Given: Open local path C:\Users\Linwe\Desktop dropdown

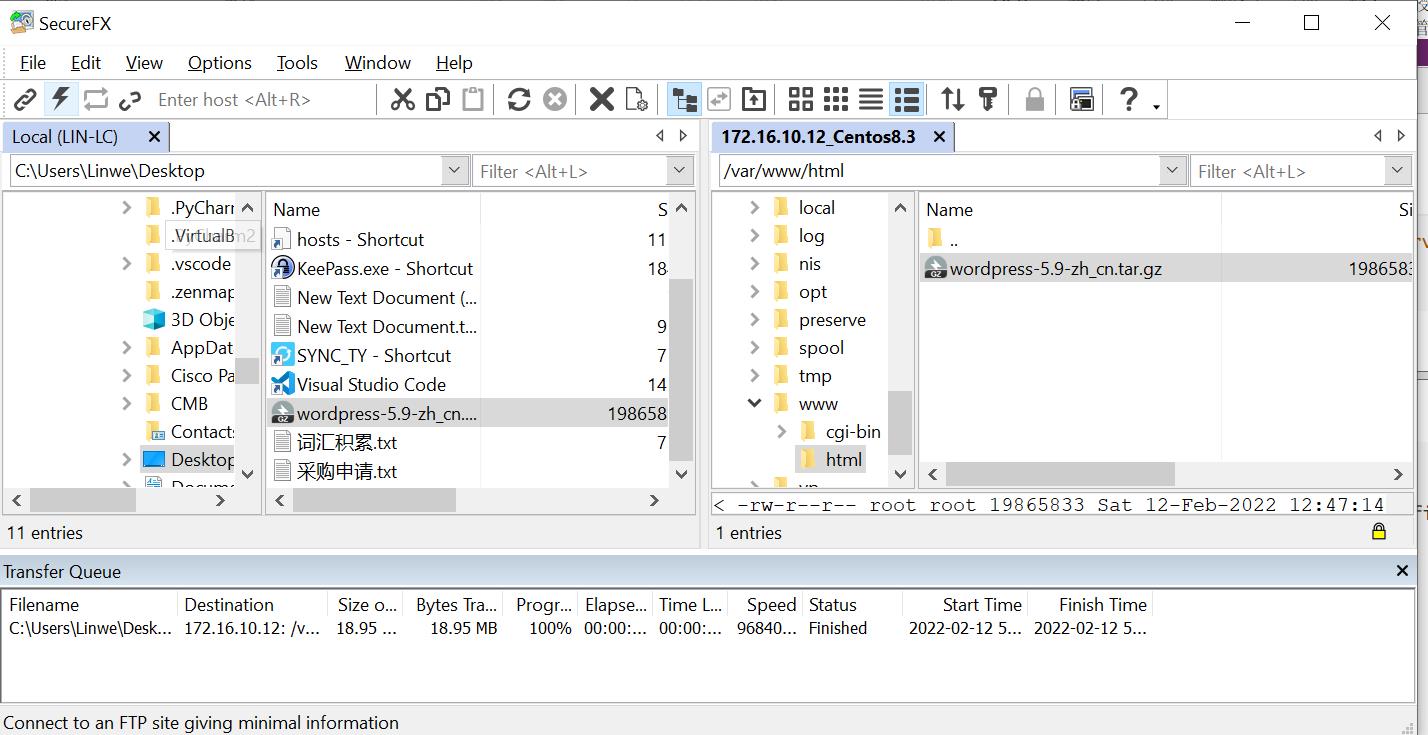Looking at the screenshot, I should pos(455,171).
